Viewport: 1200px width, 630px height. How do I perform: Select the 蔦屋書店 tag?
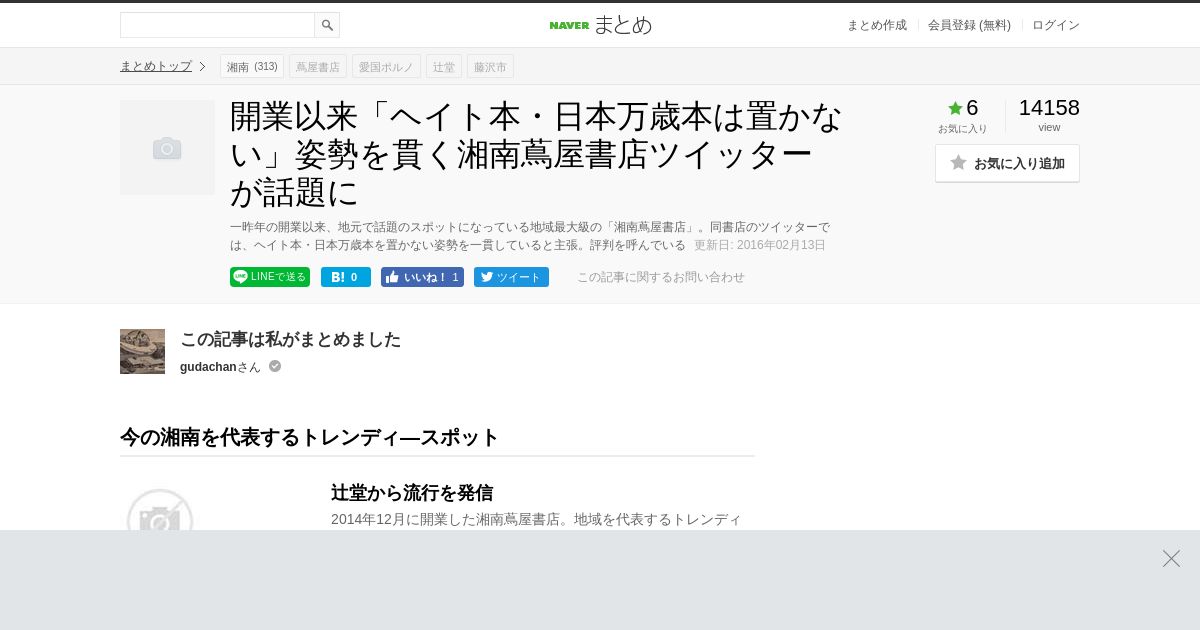click(x=318, y=66)
